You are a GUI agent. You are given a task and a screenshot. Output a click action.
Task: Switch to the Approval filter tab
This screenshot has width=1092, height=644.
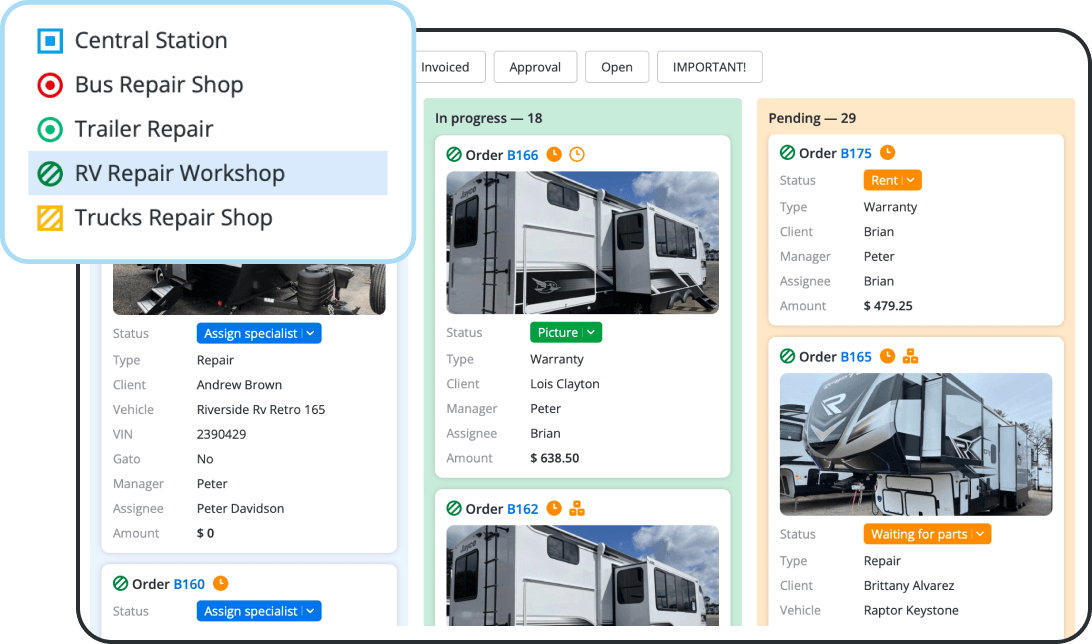point(535,67)
